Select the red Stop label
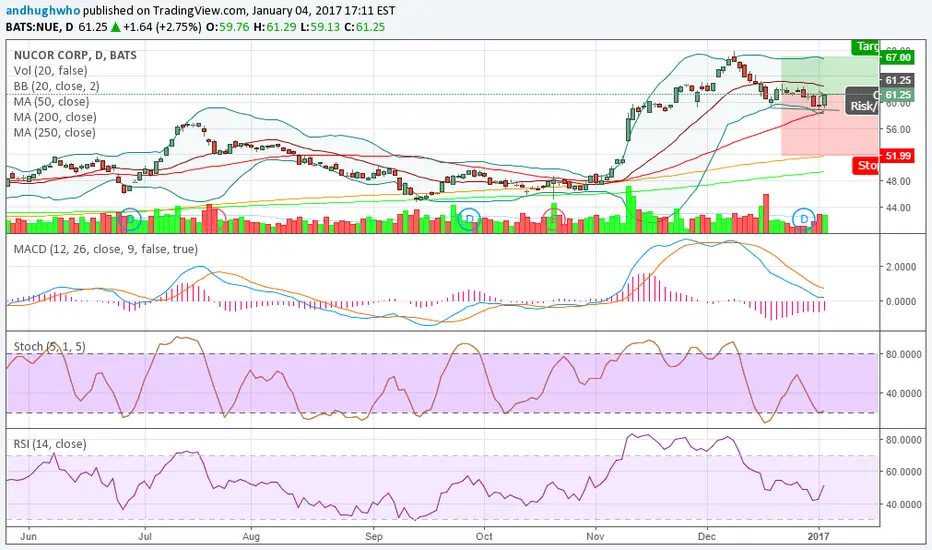 [866, 165]
